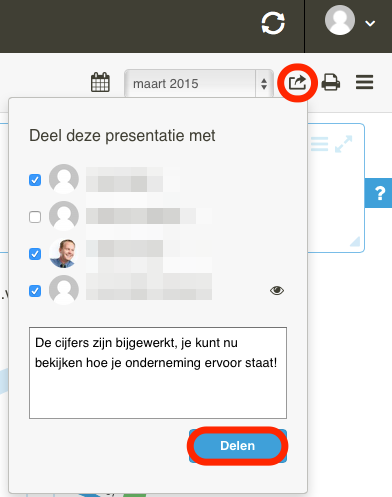392x497 pixels.
Task: Click the printer icon
Action: click(x=331, y=82)
